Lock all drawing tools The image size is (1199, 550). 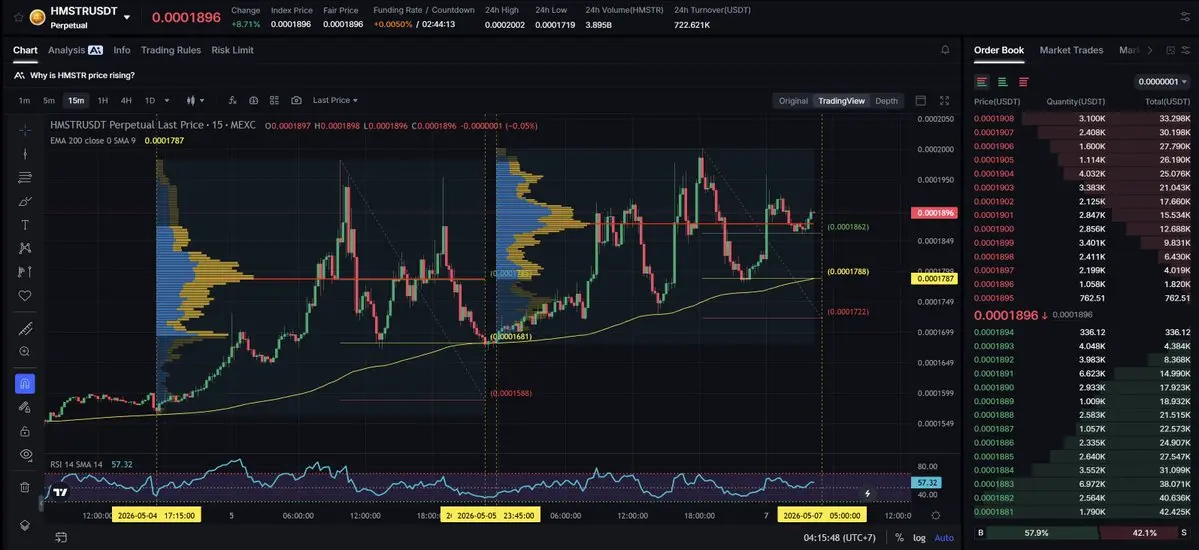click(25, 431)
